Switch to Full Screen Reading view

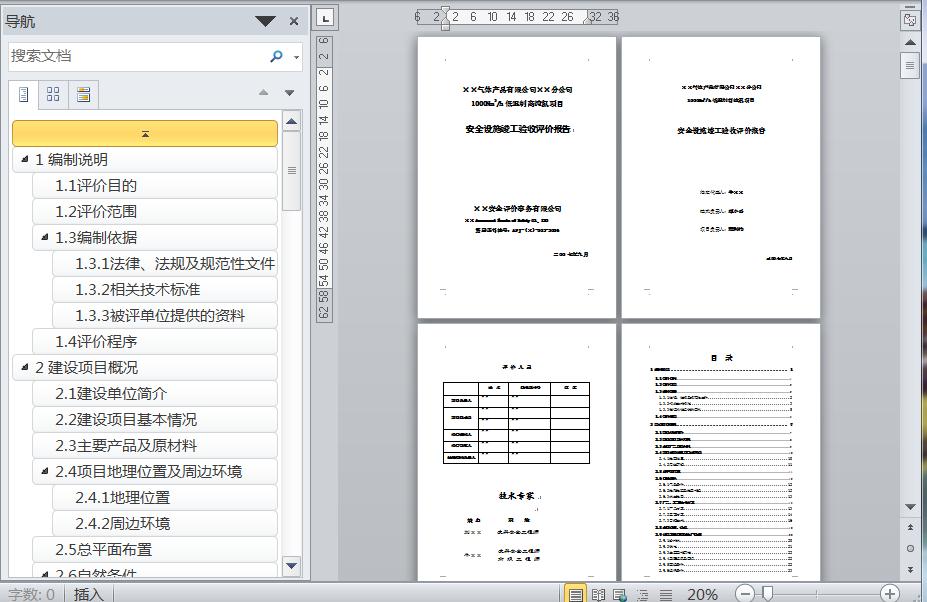pos(598,594)
